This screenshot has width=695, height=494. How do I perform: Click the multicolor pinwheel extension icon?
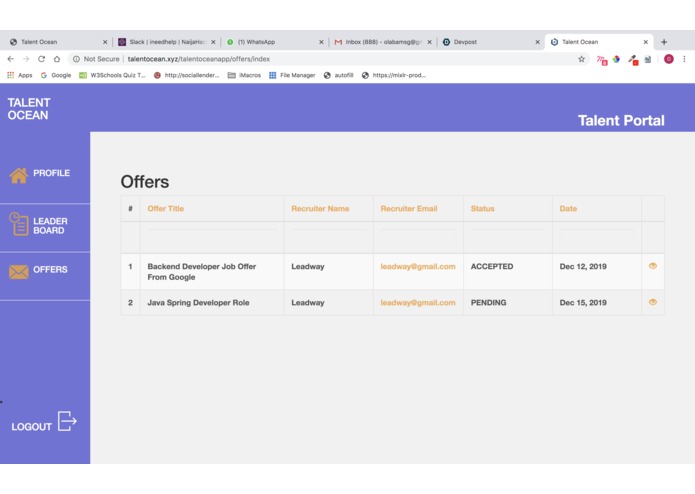tap(617, 59)
